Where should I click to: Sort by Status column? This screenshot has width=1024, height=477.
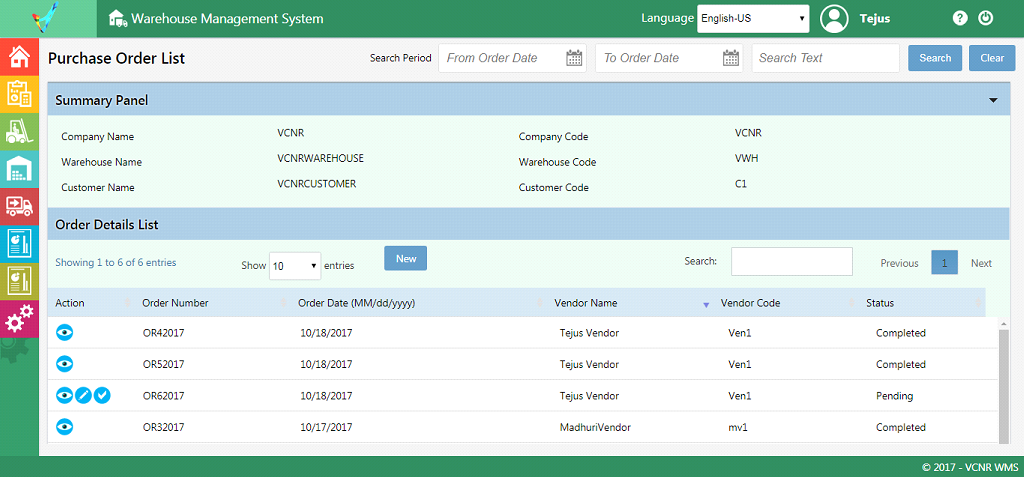coord(922,303)
